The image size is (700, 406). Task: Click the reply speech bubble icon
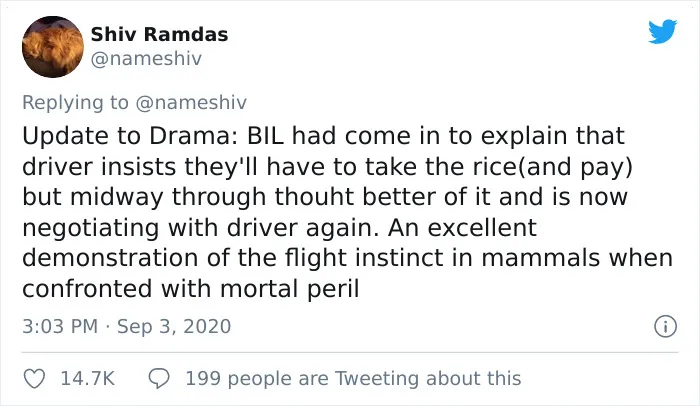coord(158,379)
